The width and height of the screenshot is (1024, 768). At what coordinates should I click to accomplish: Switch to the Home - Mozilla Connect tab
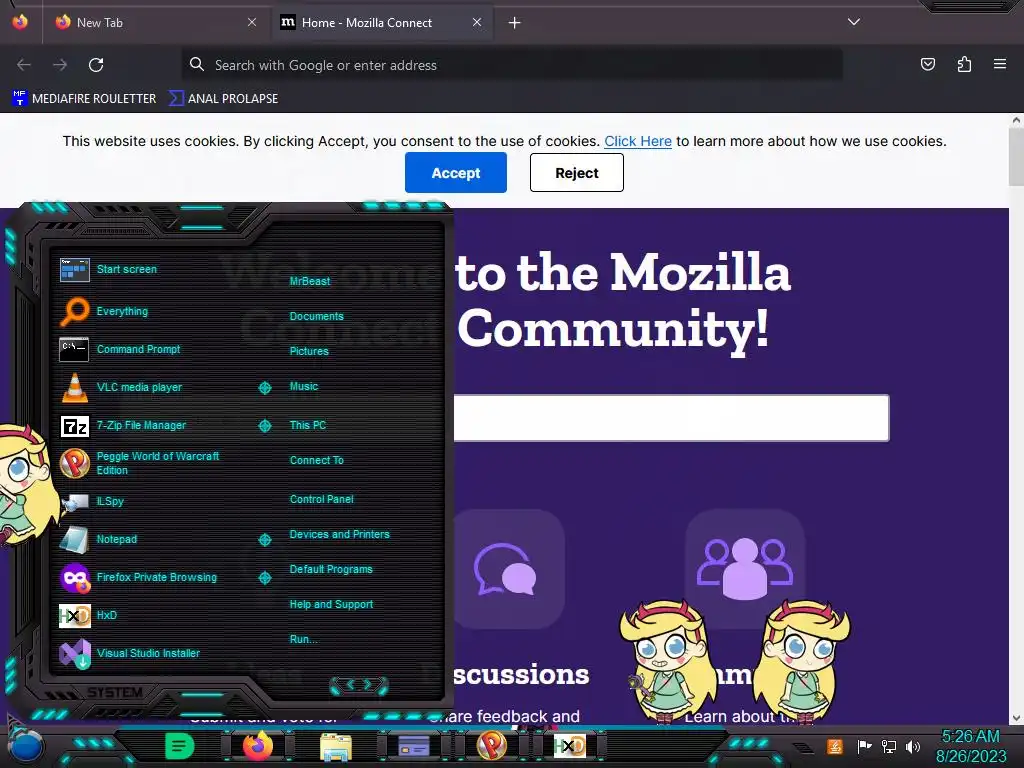click(382, 22)
